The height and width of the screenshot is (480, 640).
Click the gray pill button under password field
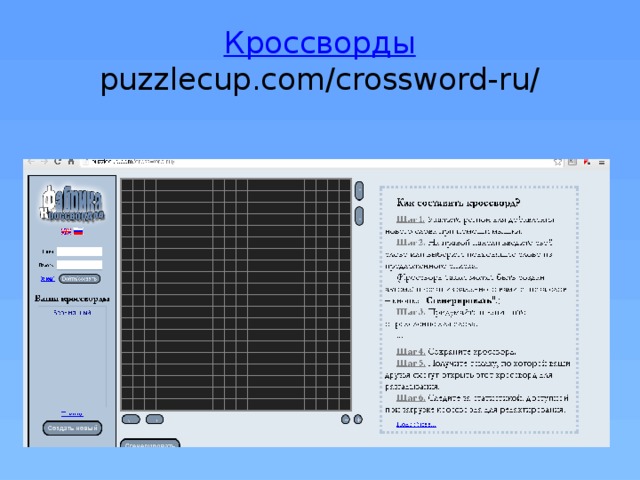80,279
